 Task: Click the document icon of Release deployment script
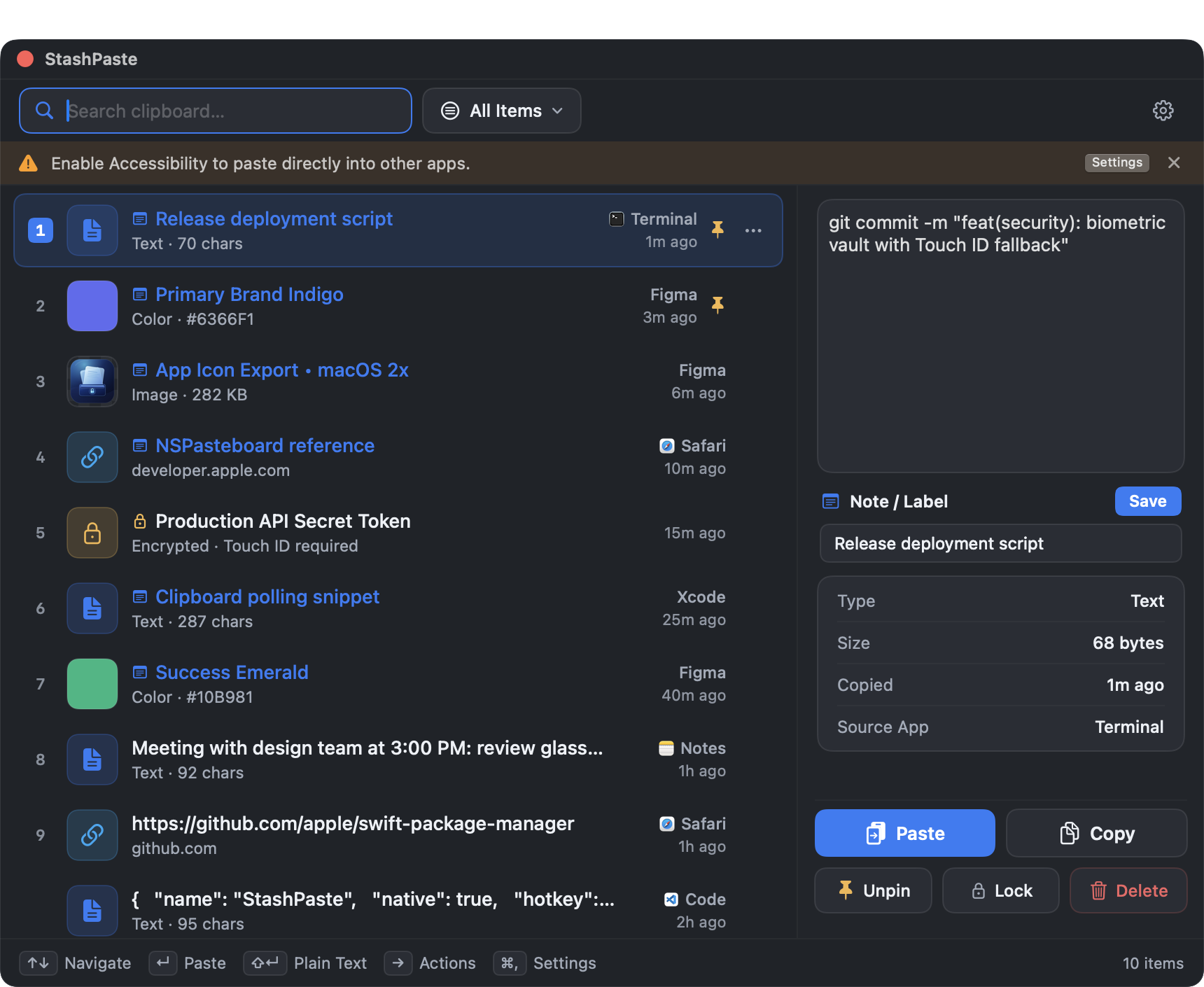pos(92,230)
